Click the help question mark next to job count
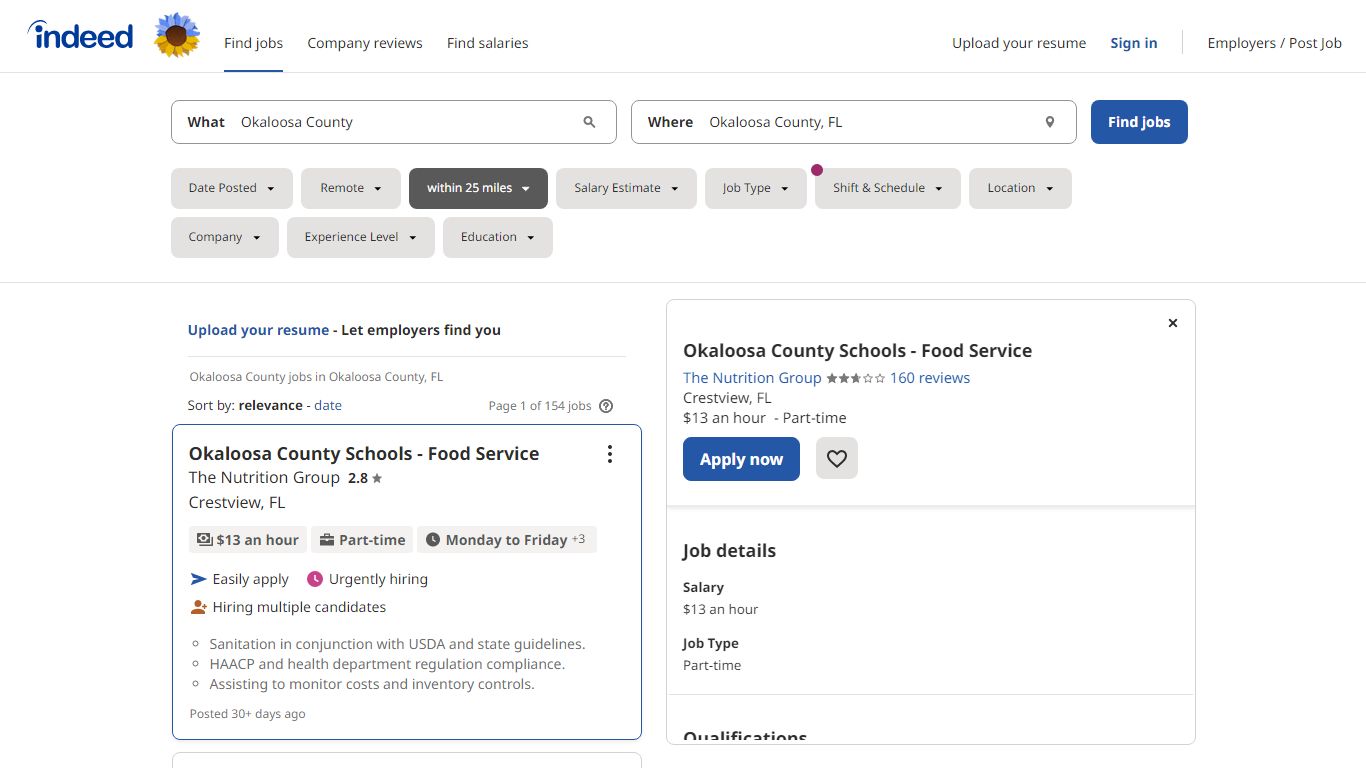The height and width of the screenshot is (768, 1366). click(605, 406)
